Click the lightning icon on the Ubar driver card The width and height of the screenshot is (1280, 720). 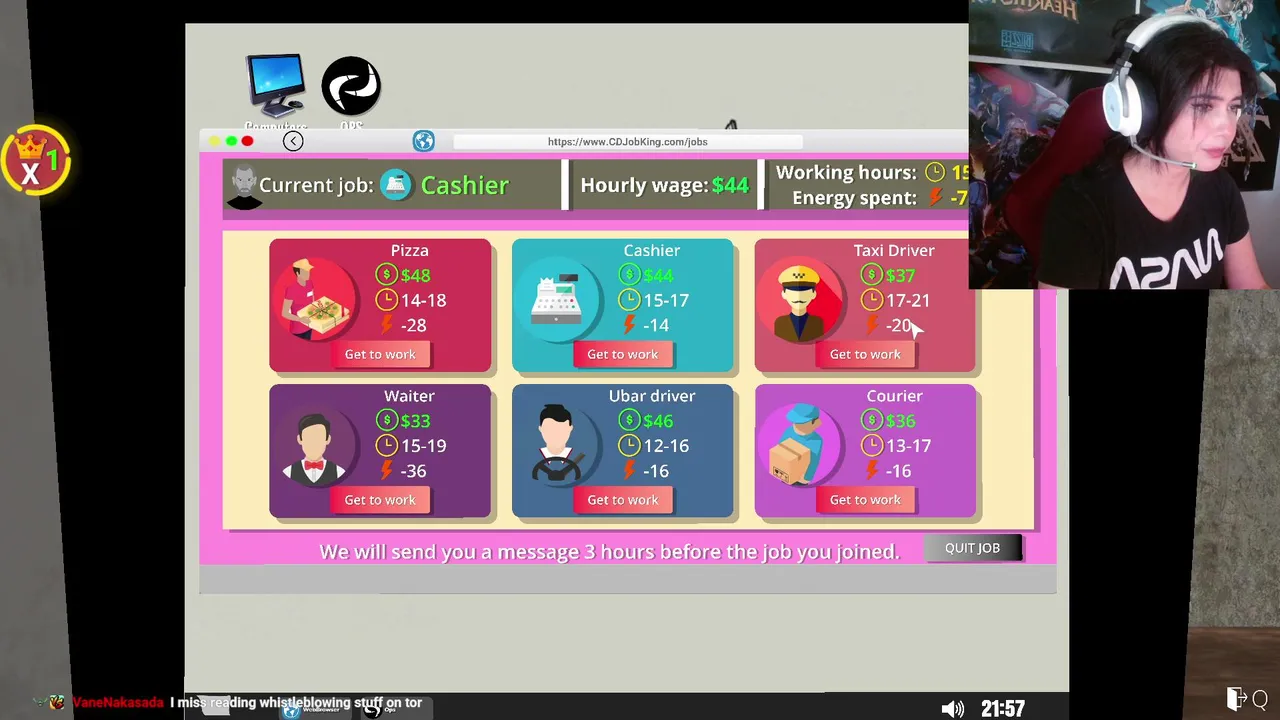pyautogui.click(x=629, y=470)
